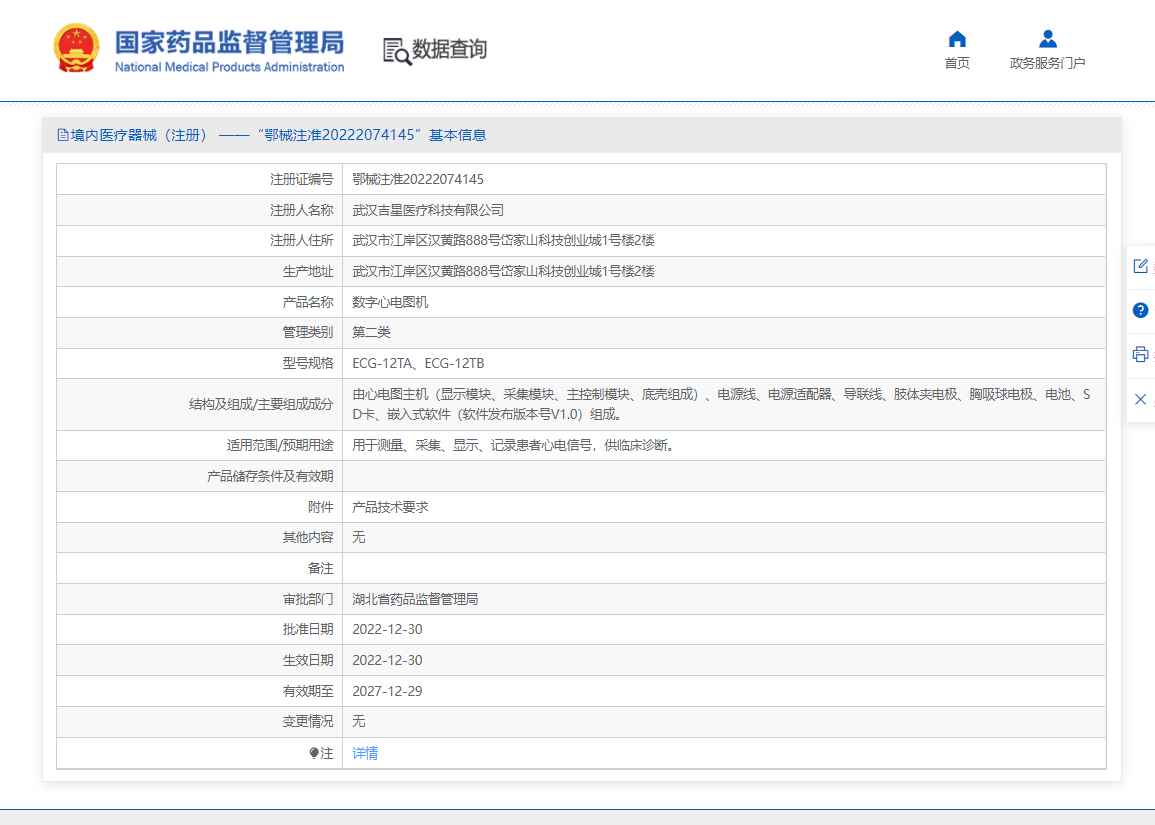Viewport: 1155px width, 825px height.
Task: Open 政务服务门户 user portal icon
Action: pos(1047,38)
